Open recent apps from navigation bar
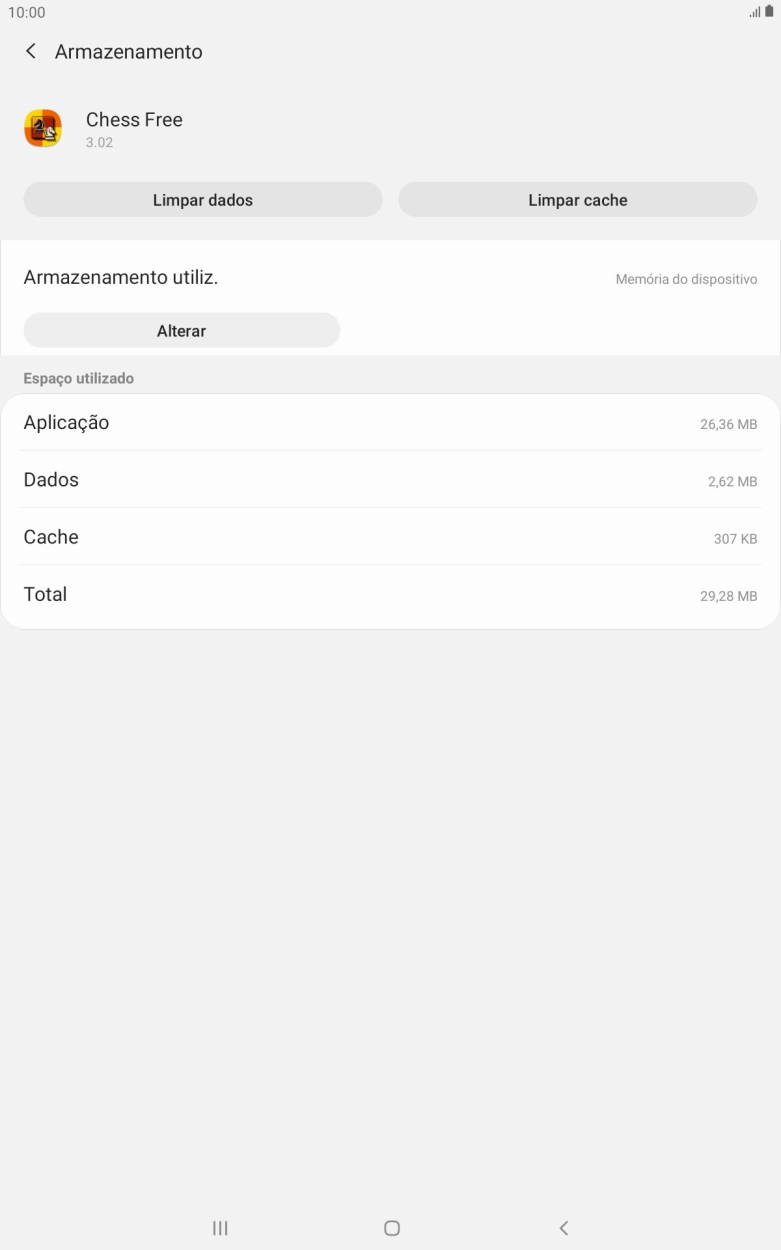Viewport: 781px width, 1250px height. [220, 1228]
